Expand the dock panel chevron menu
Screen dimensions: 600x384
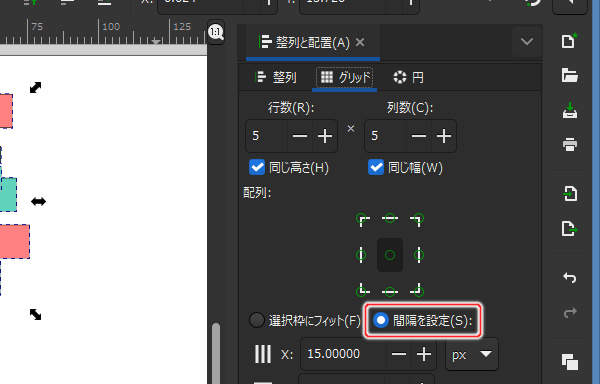tap(527, 41)
